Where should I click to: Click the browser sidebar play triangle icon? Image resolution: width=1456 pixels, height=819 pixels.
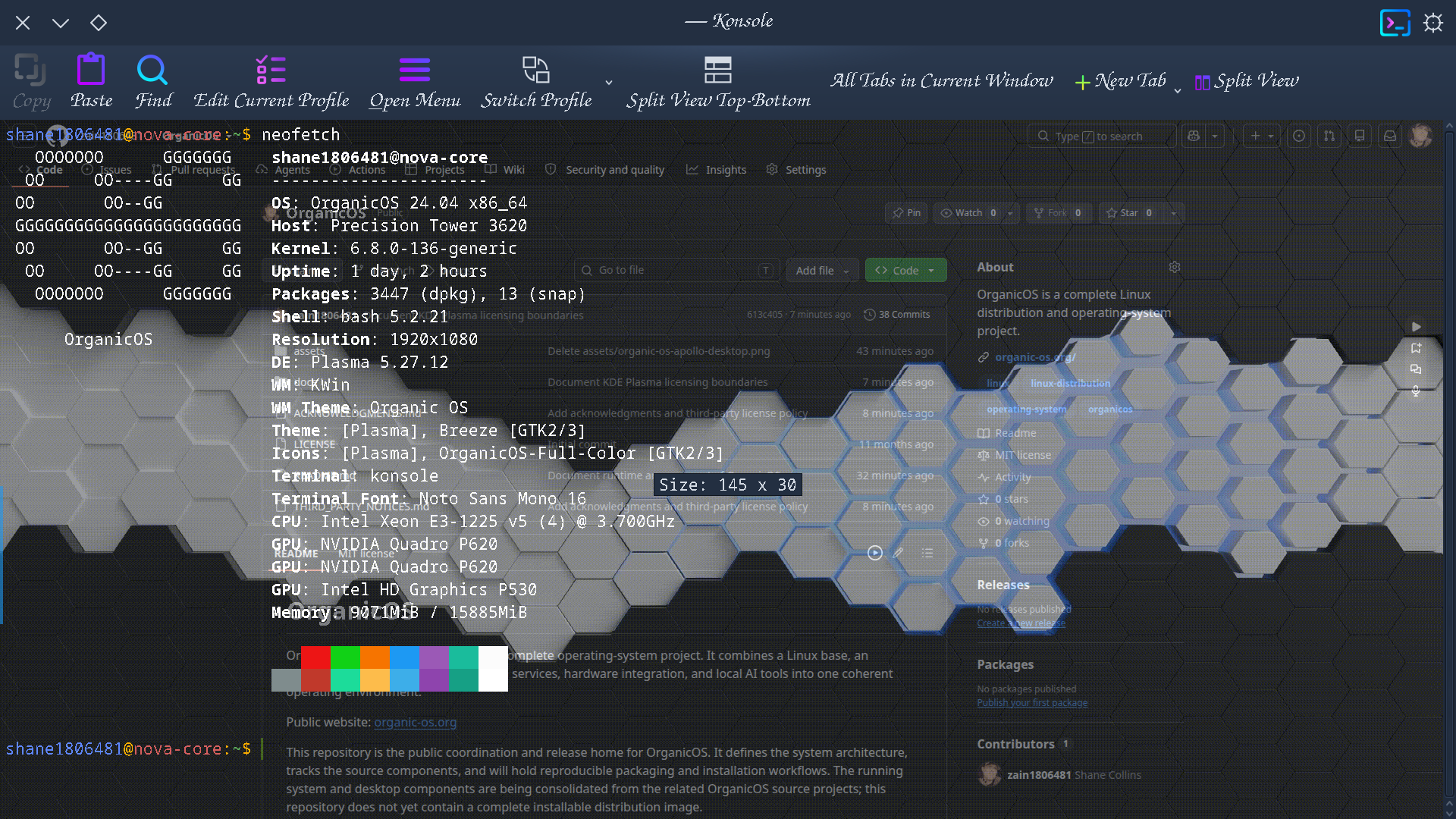1416,327
